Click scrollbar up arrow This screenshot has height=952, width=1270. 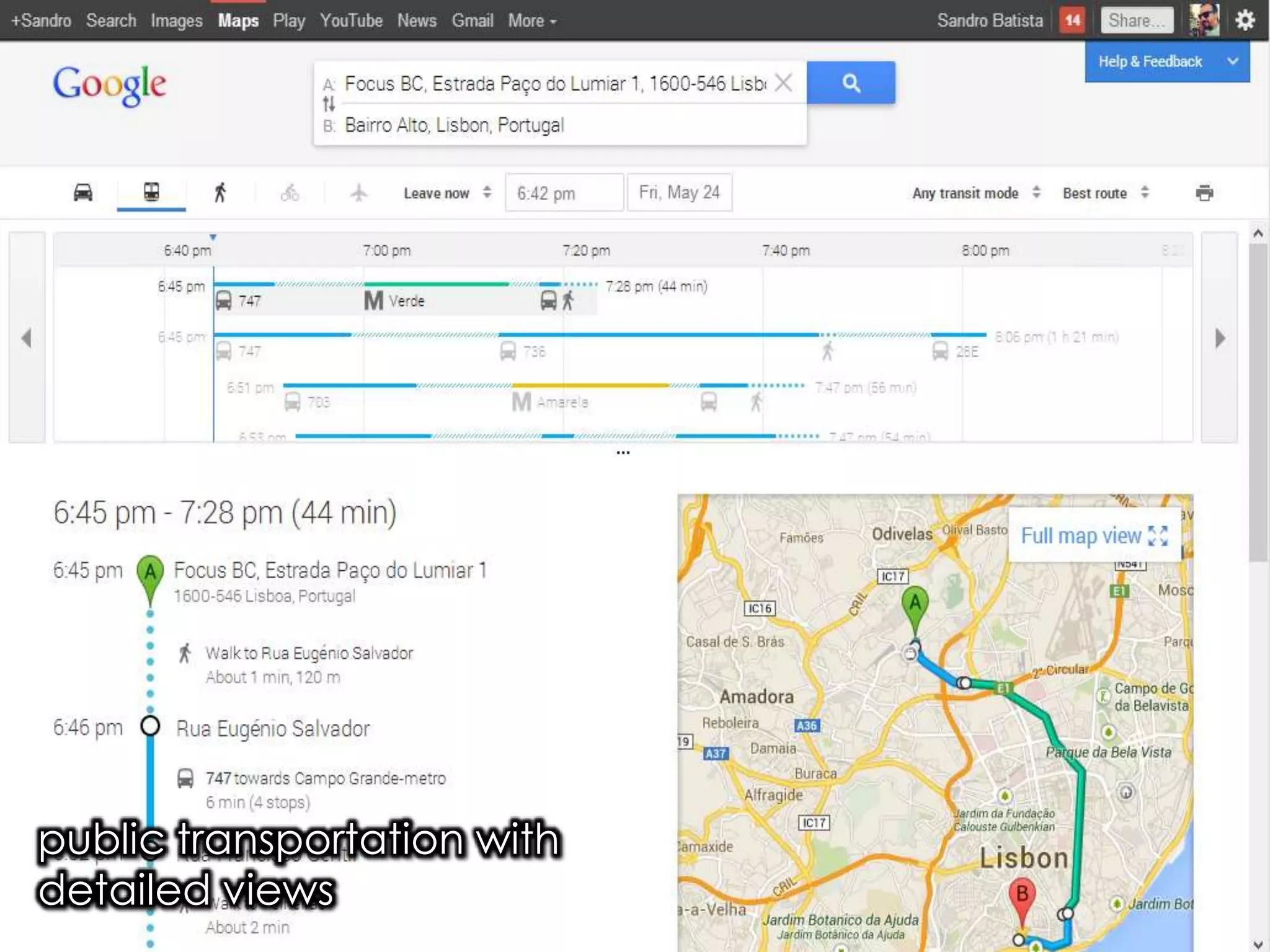coord(1258,234)
